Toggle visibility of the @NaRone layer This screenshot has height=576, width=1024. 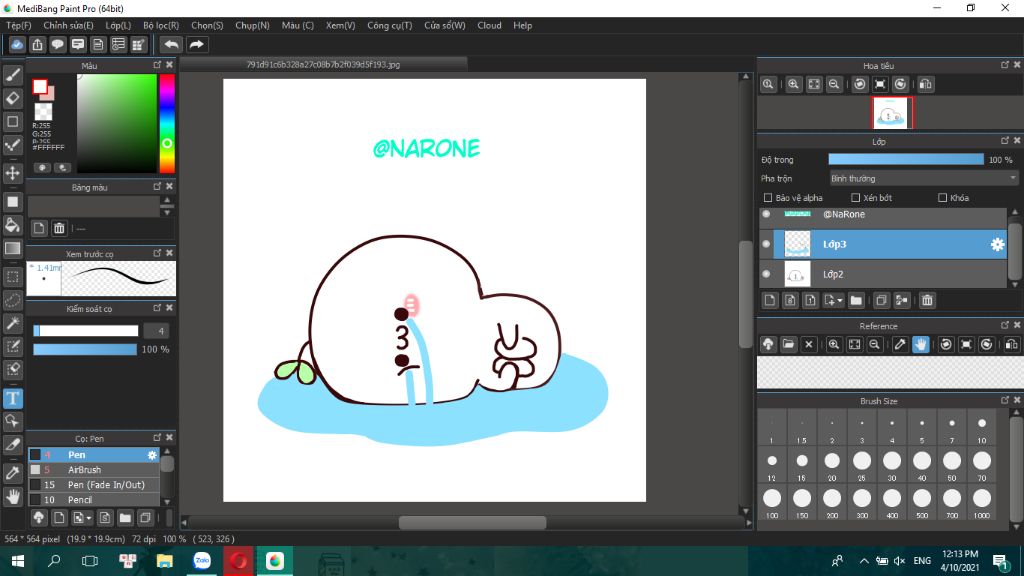(x=767, y=214)
